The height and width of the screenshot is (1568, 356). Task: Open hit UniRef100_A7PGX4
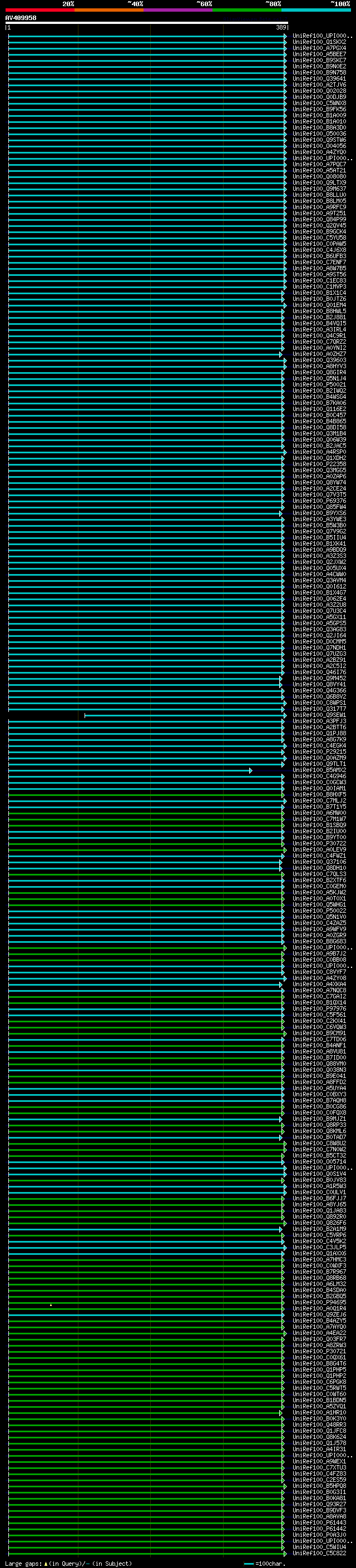[319, 48]
